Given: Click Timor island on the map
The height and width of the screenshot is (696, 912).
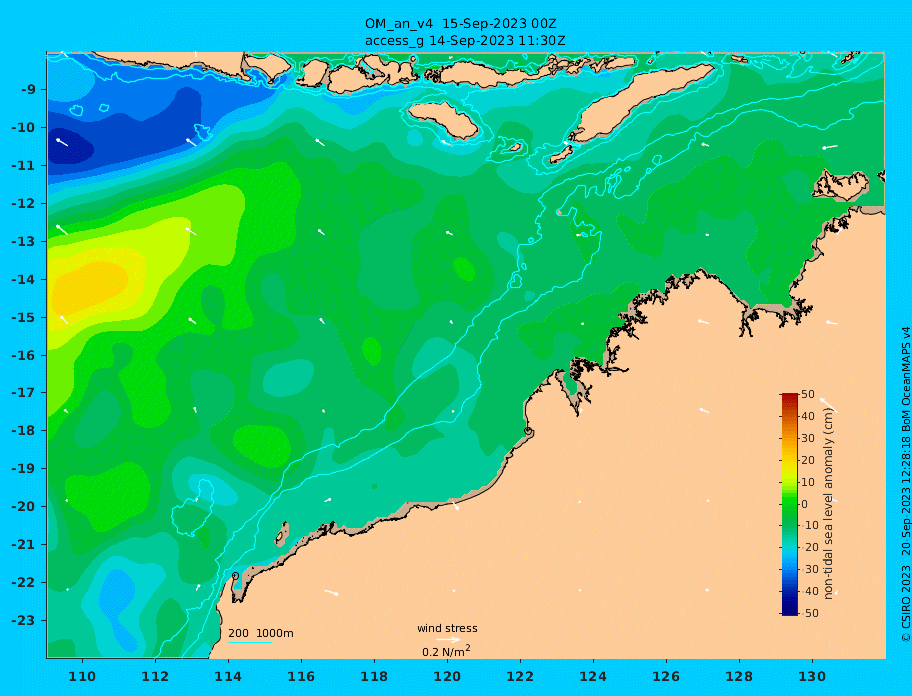Looking at the screenshot, I should [640, 103].
